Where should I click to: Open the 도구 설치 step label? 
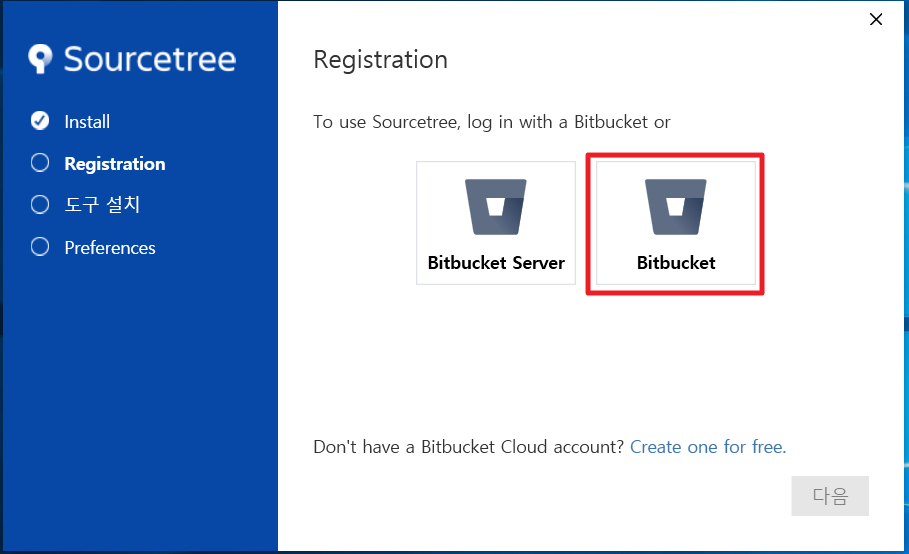pos(102,205)
